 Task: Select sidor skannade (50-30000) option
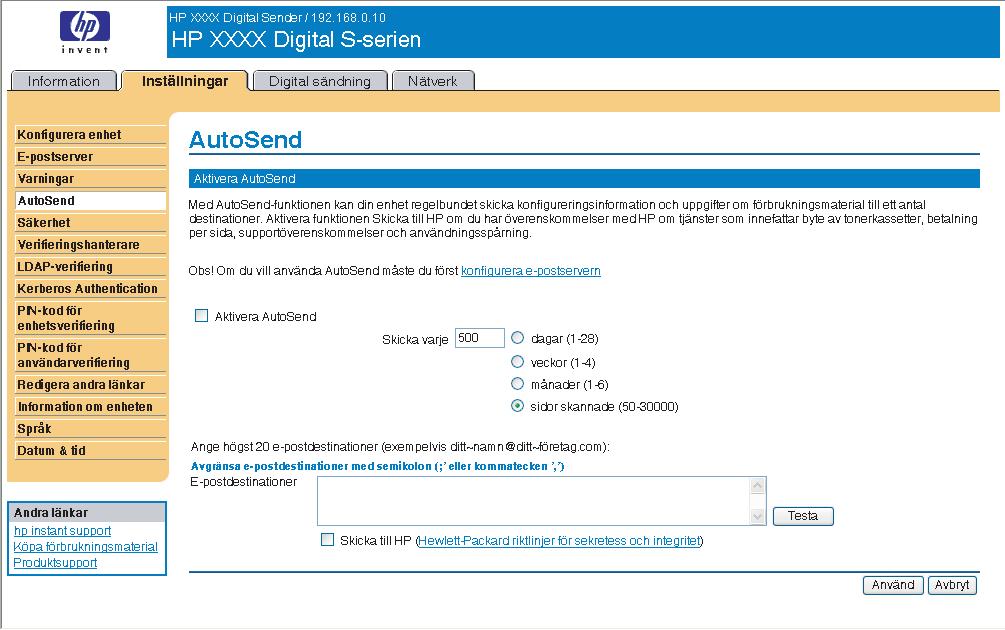click(x=517, y=406)
